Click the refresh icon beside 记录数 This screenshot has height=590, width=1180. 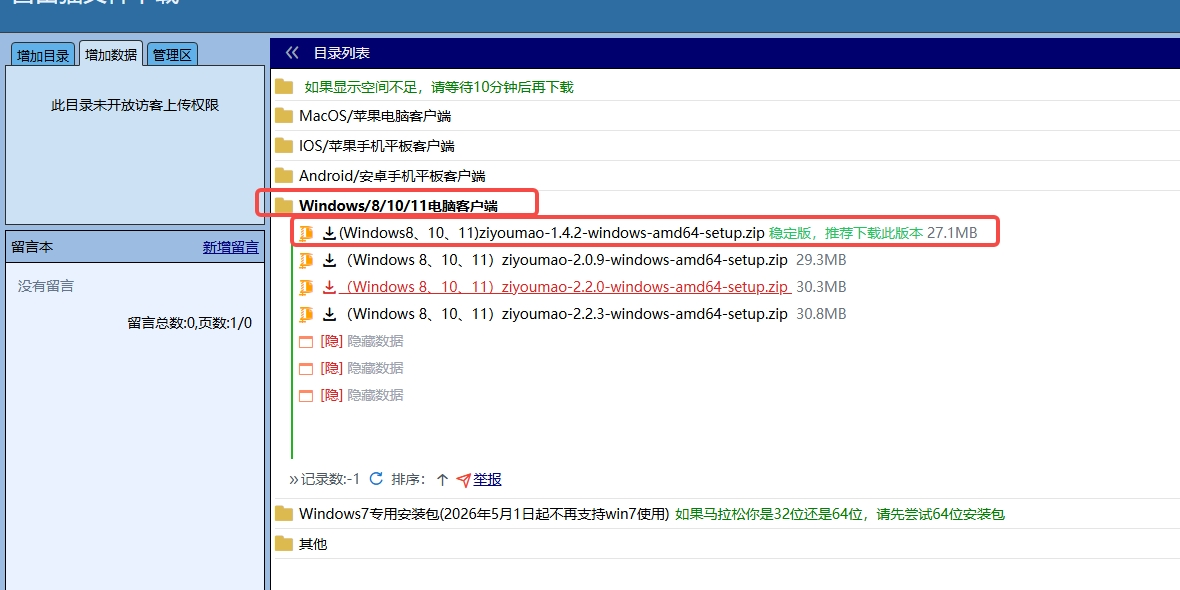pos(376,479)
